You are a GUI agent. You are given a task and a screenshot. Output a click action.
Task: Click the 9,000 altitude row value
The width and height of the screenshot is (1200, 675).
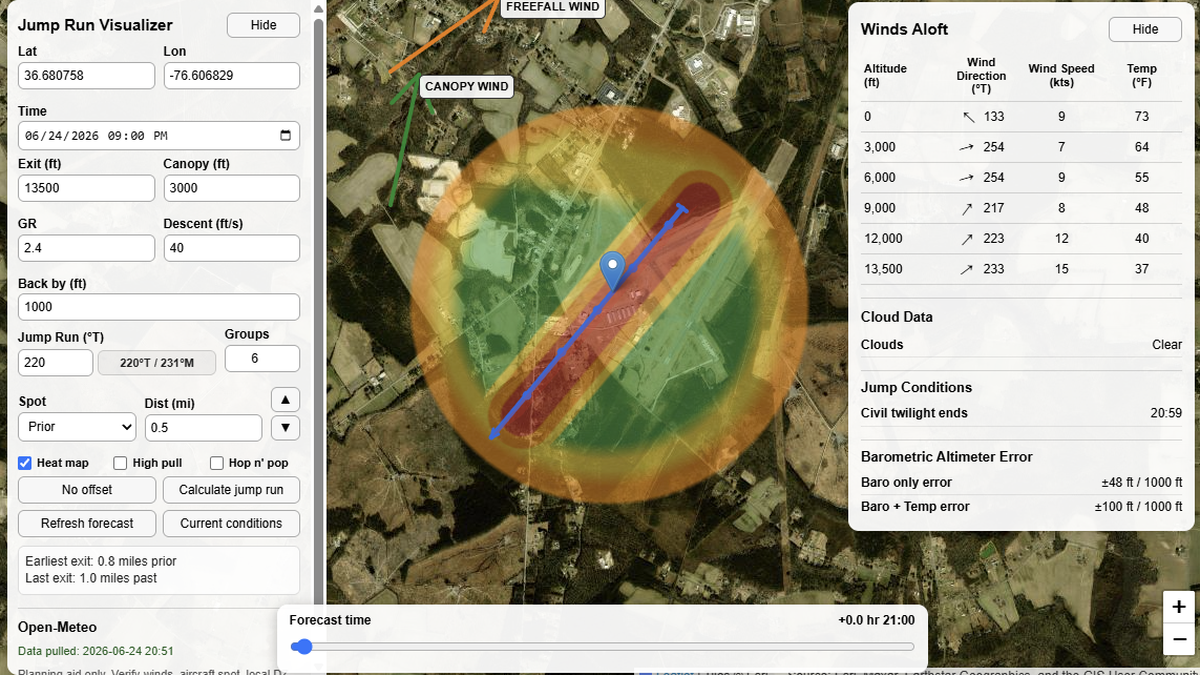point(880,208)
